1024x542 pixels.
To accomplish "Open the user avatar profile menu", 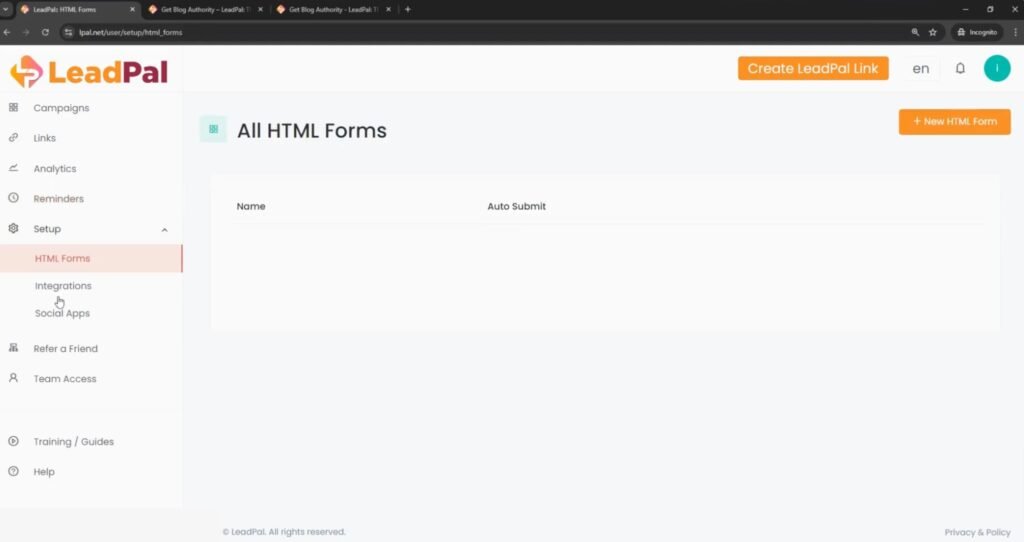I will 997,68.
